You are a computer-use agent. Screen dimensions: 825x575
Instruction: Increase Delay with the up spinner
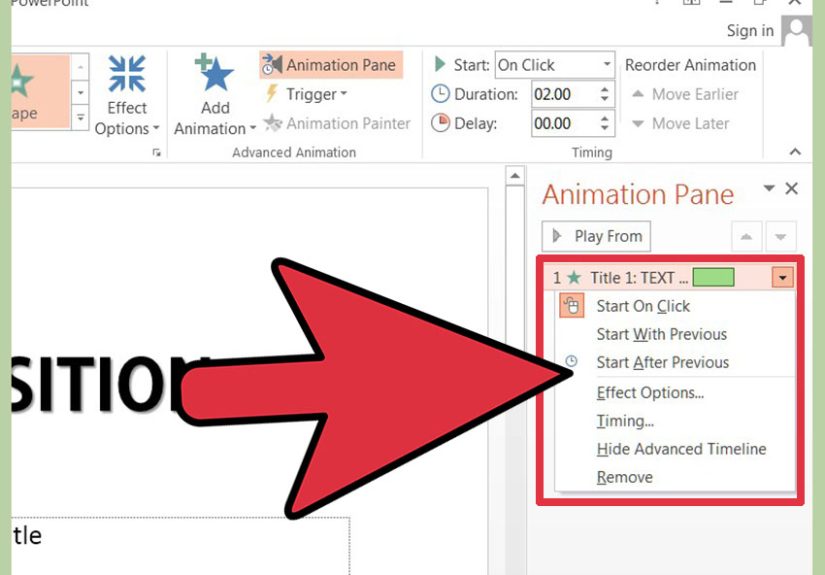point(605,118)
